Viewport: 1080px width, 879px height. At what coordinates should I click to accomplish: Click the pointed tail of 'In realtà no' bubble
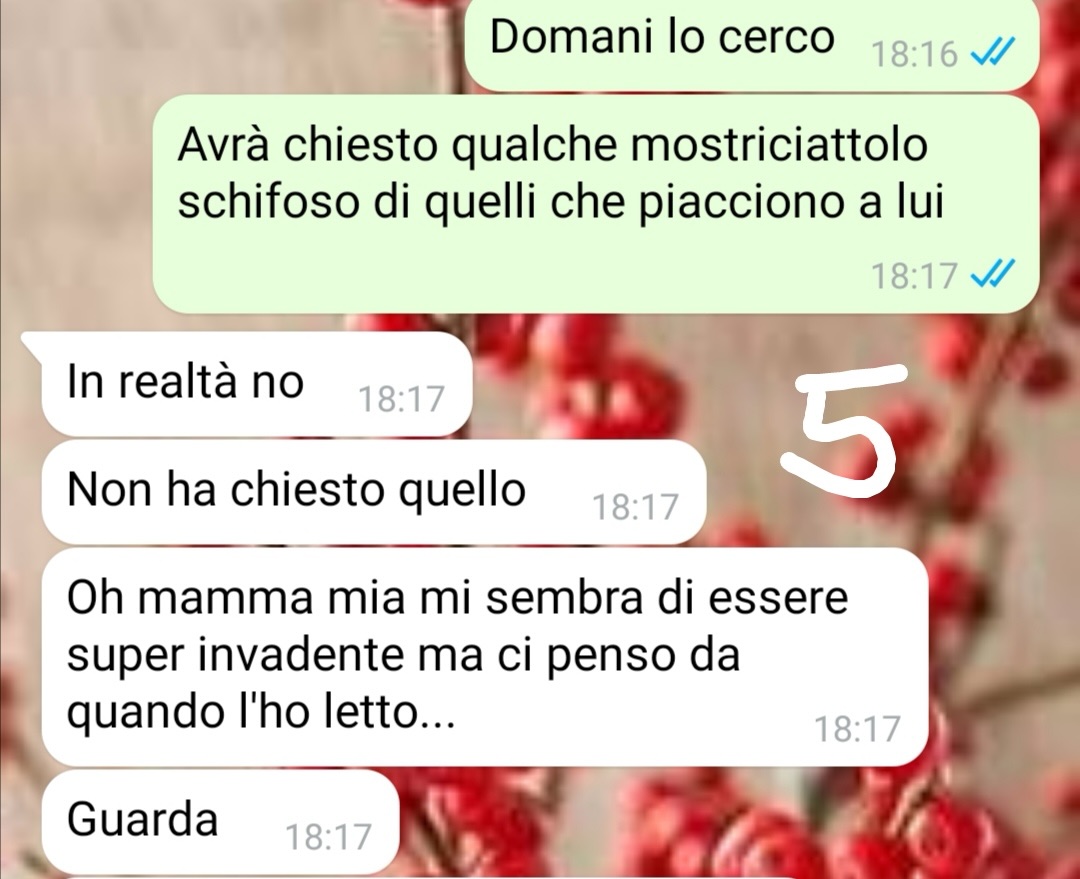32,342
